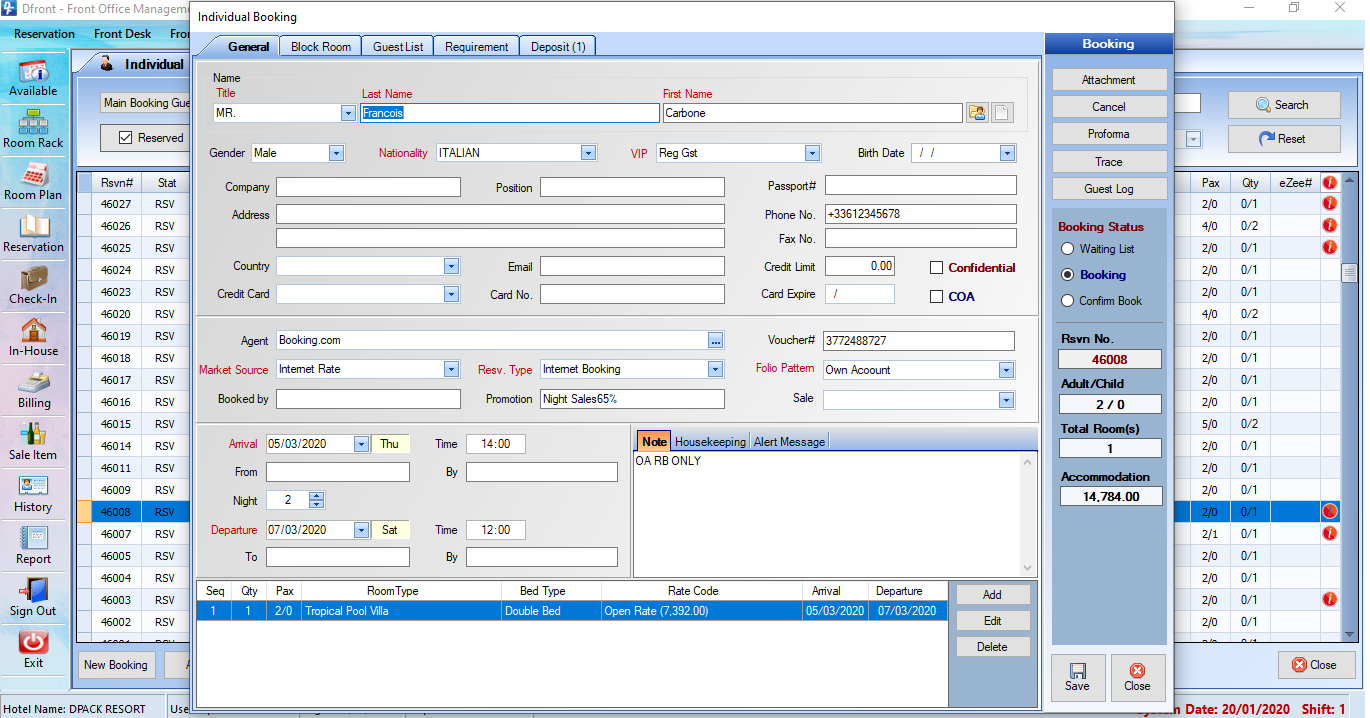Screen dimensions: 1370x718
Task: Click the blank document icon beside First Name
Action: coord(1002,113)
